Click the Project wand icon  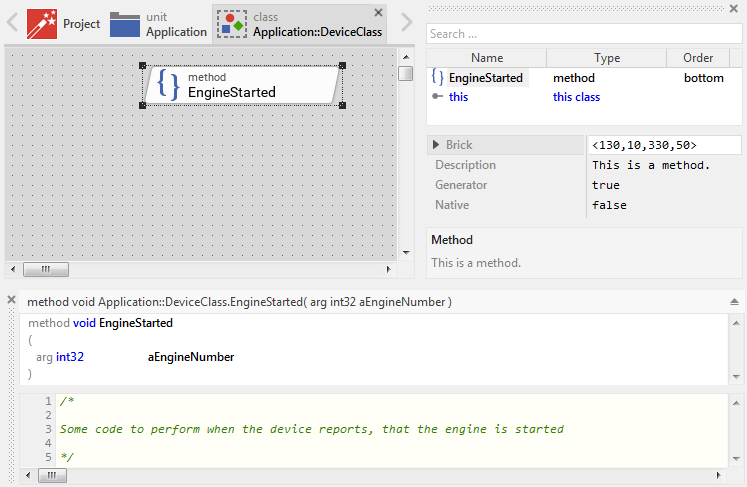tap(42, 23)
